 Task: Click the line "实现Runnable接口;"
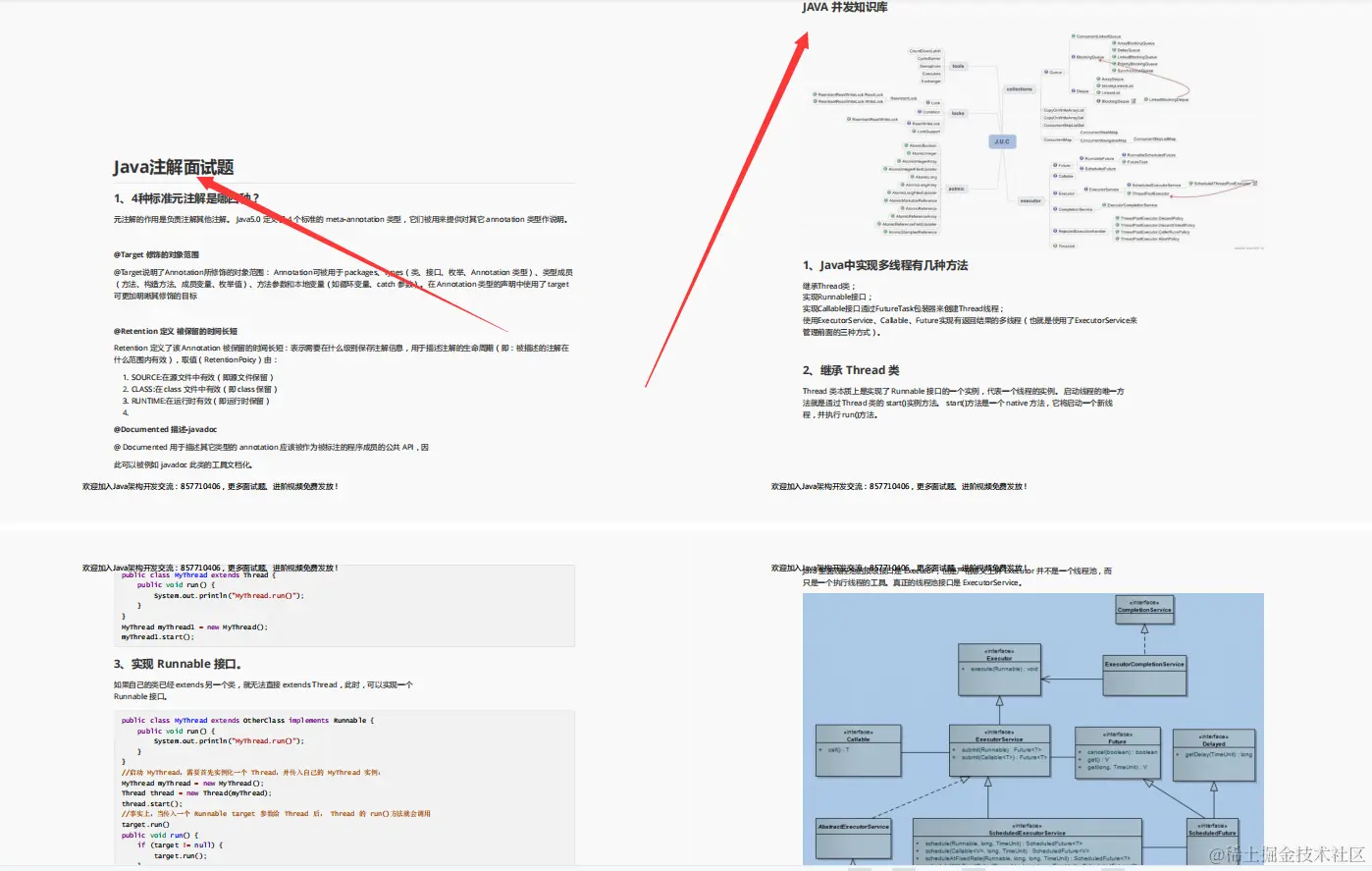tap(837, 297)
